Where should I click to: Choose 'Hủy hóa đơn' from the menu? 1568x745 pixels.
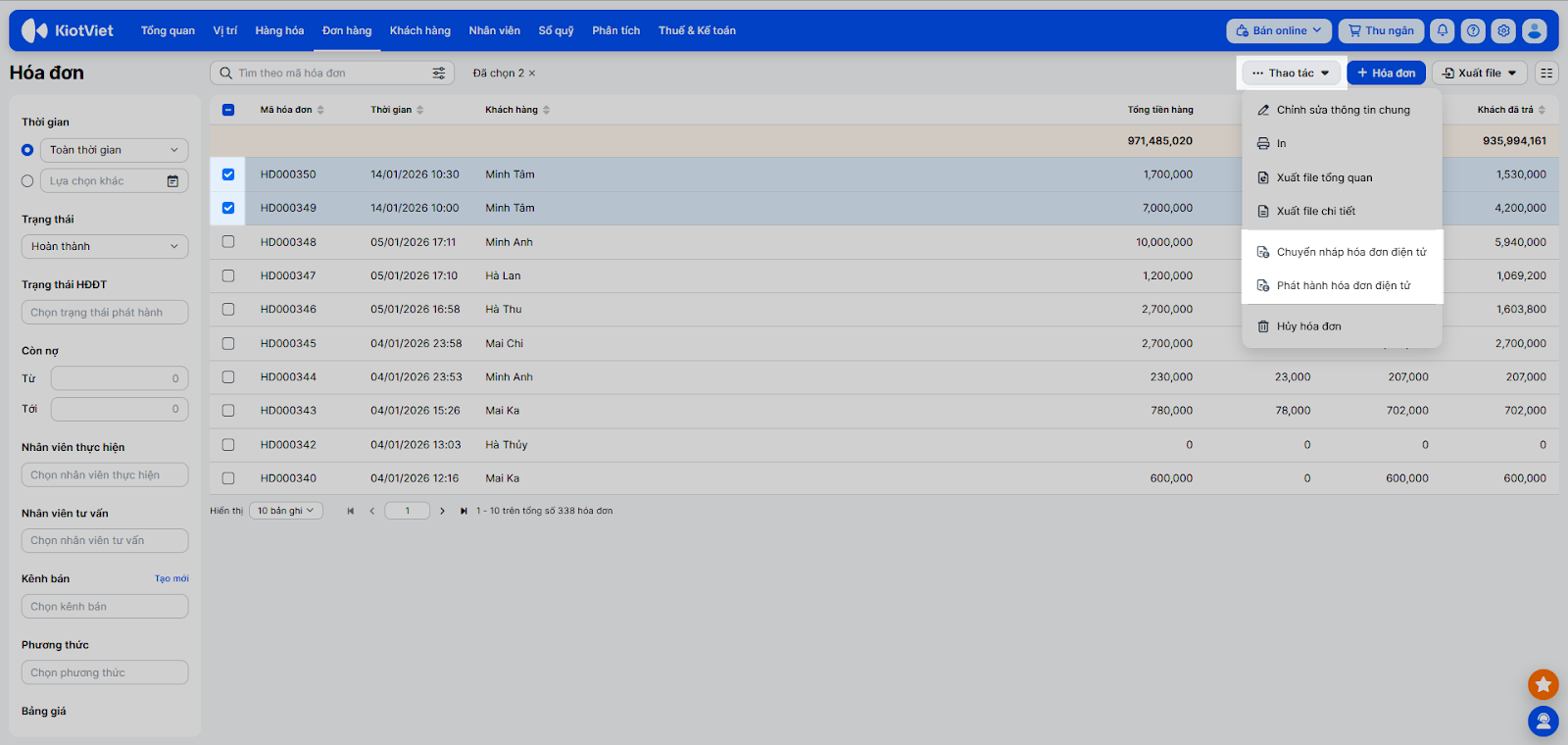pyautogui.click(x=1342, y=326)
